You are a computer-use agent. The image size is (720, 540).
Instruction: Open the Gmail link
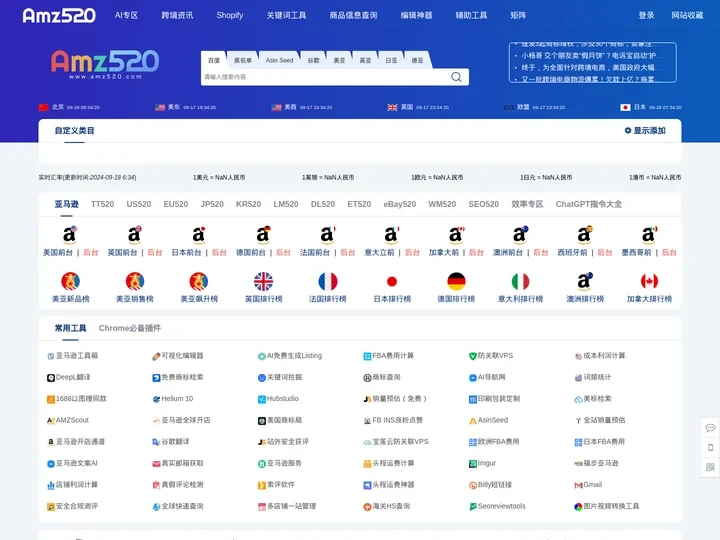tap(588, 485)
